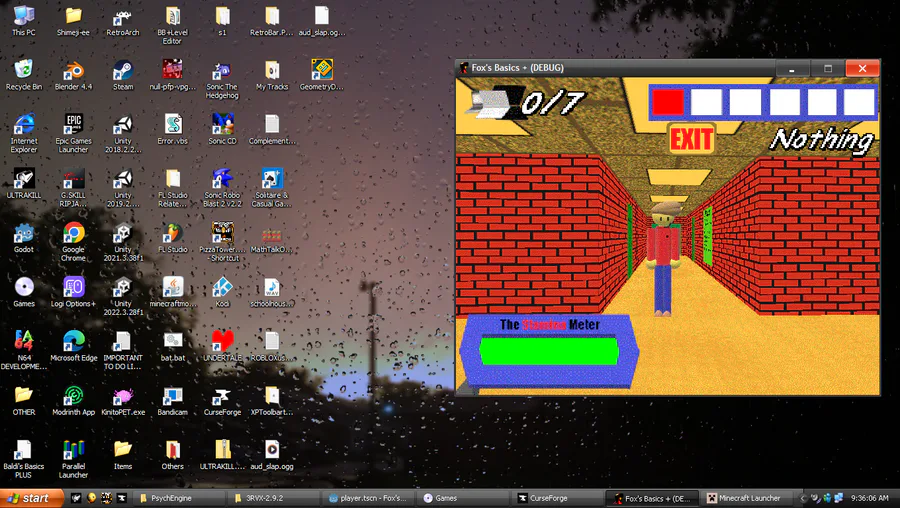Screen dimensions: 900x508
Task: Open the Games disc icon on desktop
Action: click(x=24, y=292)
